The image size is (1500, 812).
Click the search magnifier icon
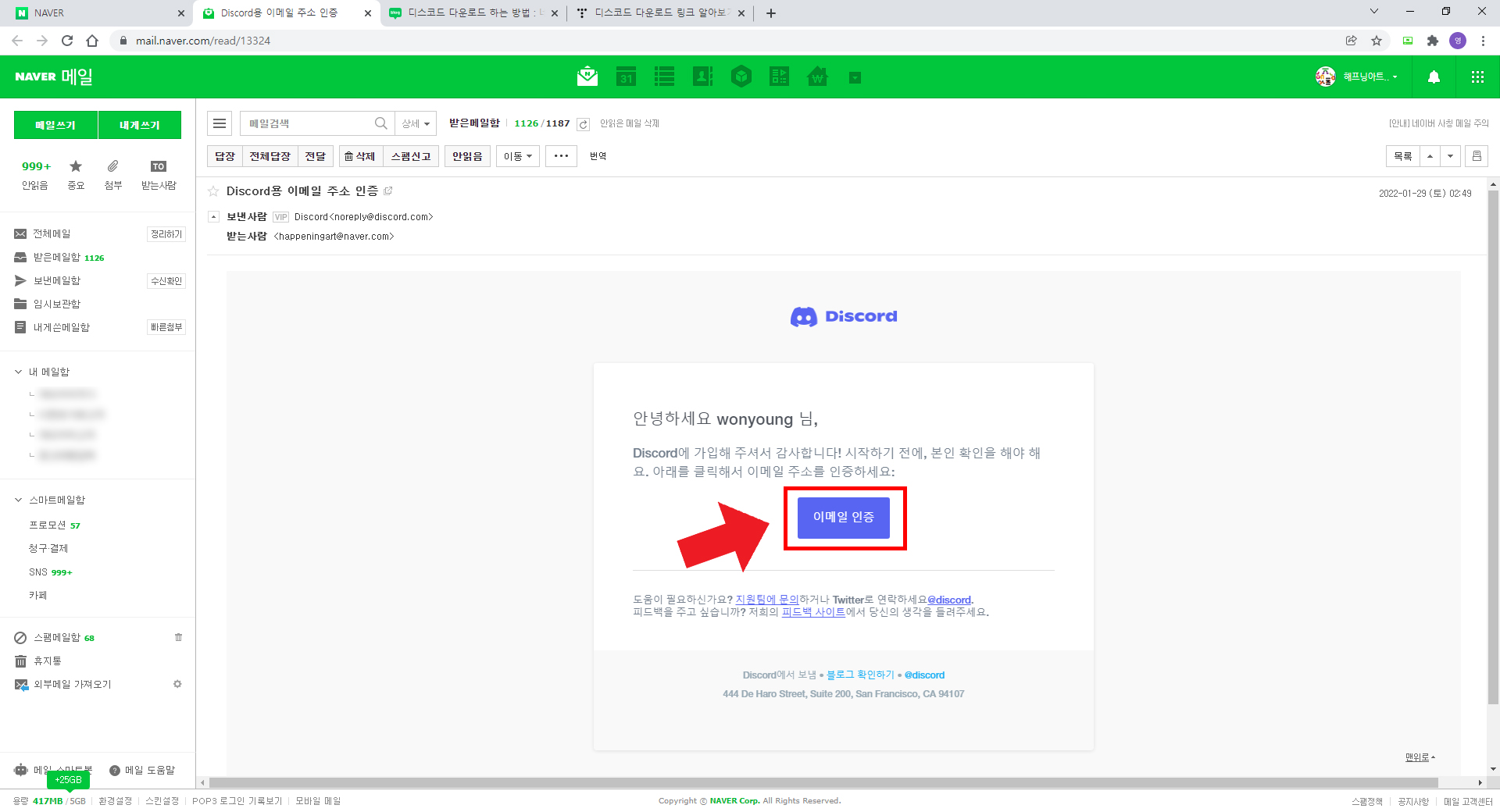pyautogui.click(x=380, y=123)
